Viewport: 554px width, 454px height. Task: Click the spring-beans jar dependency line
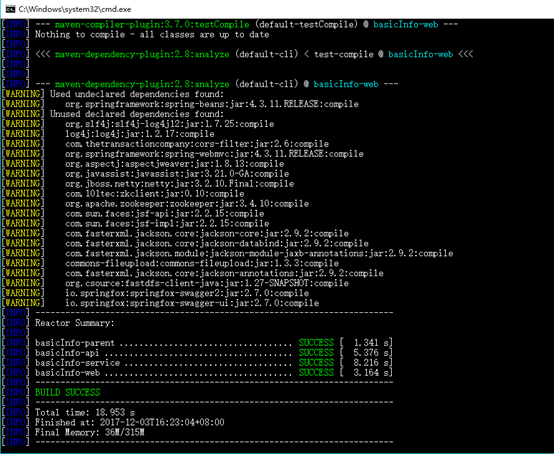212,104
